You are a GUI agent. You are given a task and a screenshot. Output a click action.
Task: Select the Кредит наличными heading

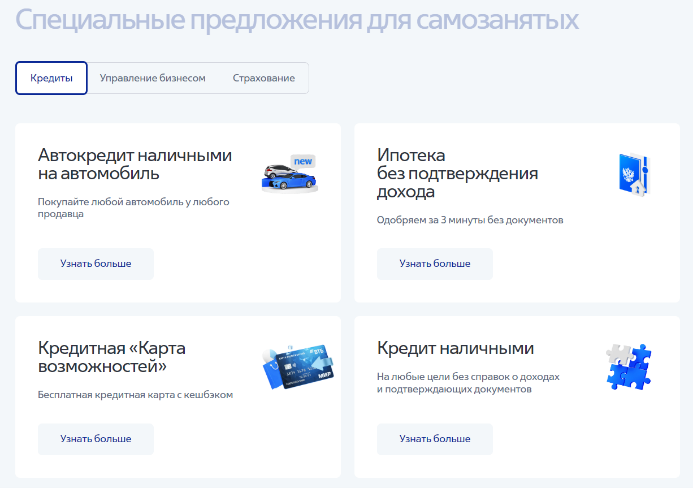tap(455, 348)
